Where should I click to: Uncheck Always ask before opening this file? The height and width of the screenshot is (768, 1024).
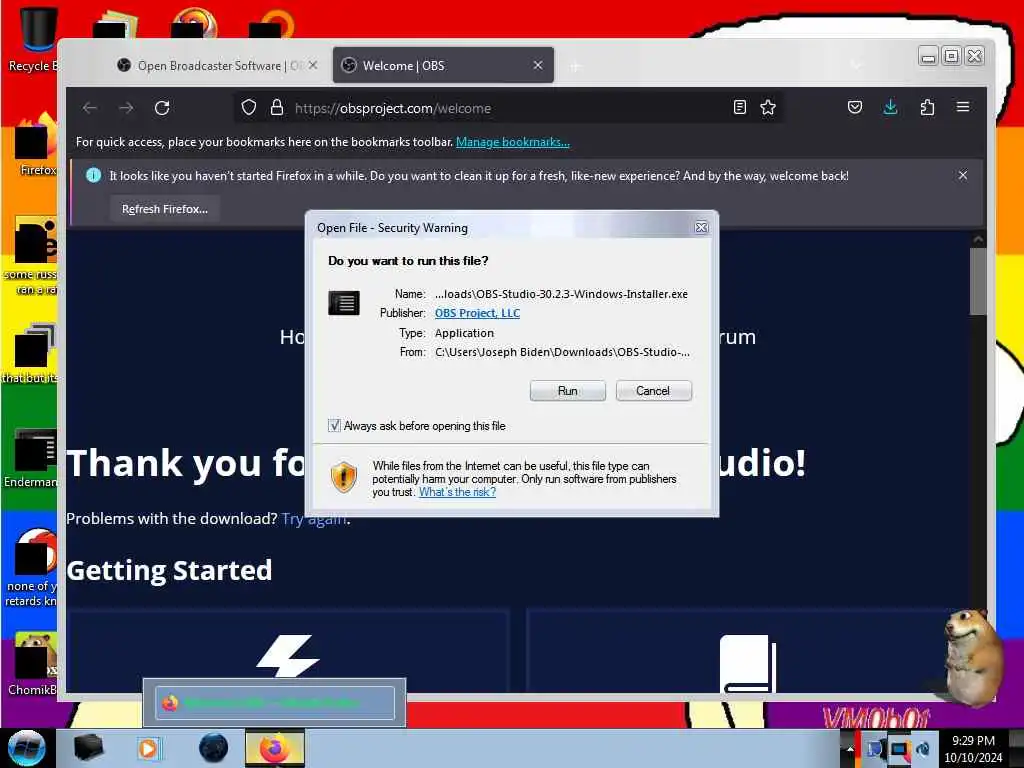coord(334,426)
